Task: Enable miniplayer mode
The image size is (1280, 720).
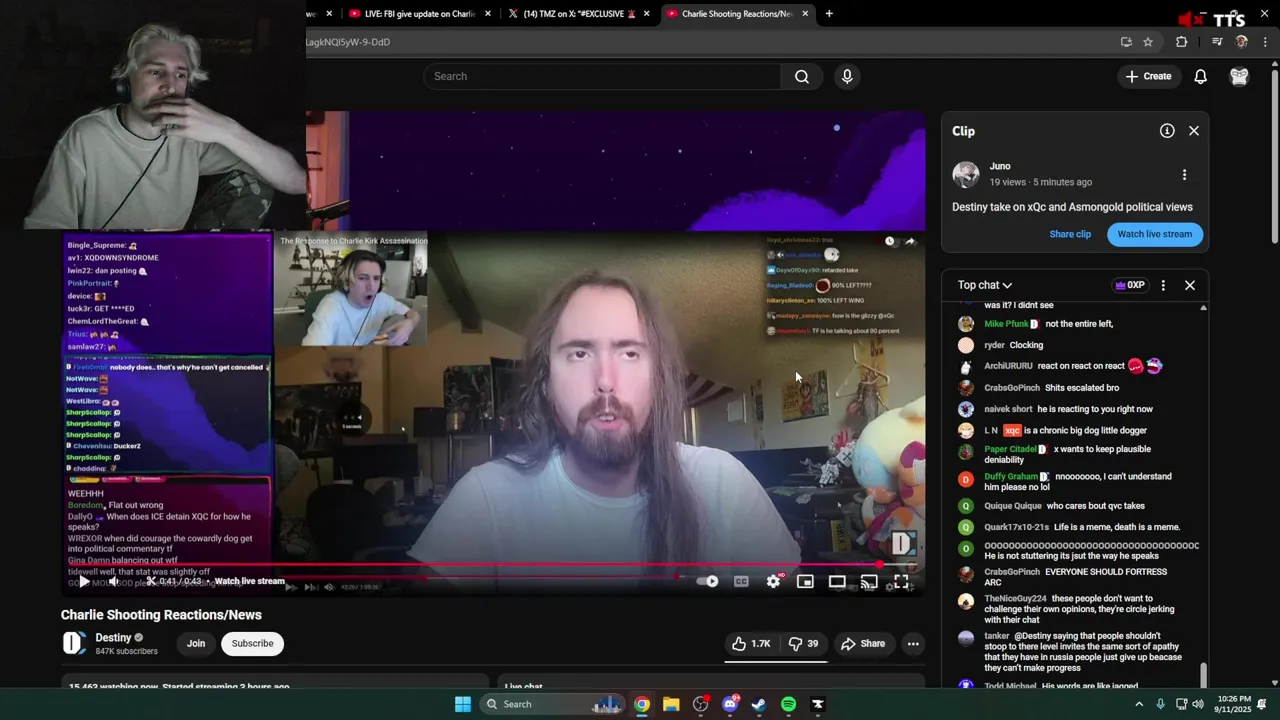Action: [805, 582]
